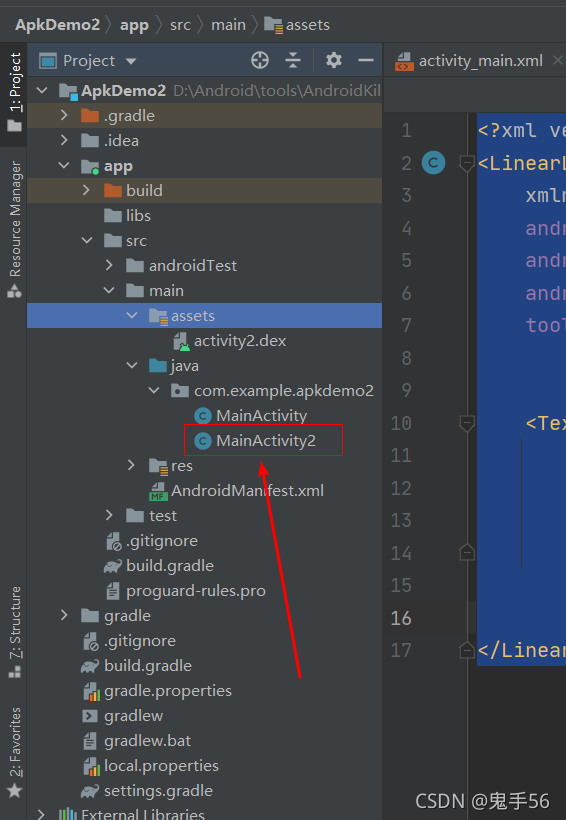Collapse the java folder
Viewport: 566px width, 820px height.
(131, 366)
